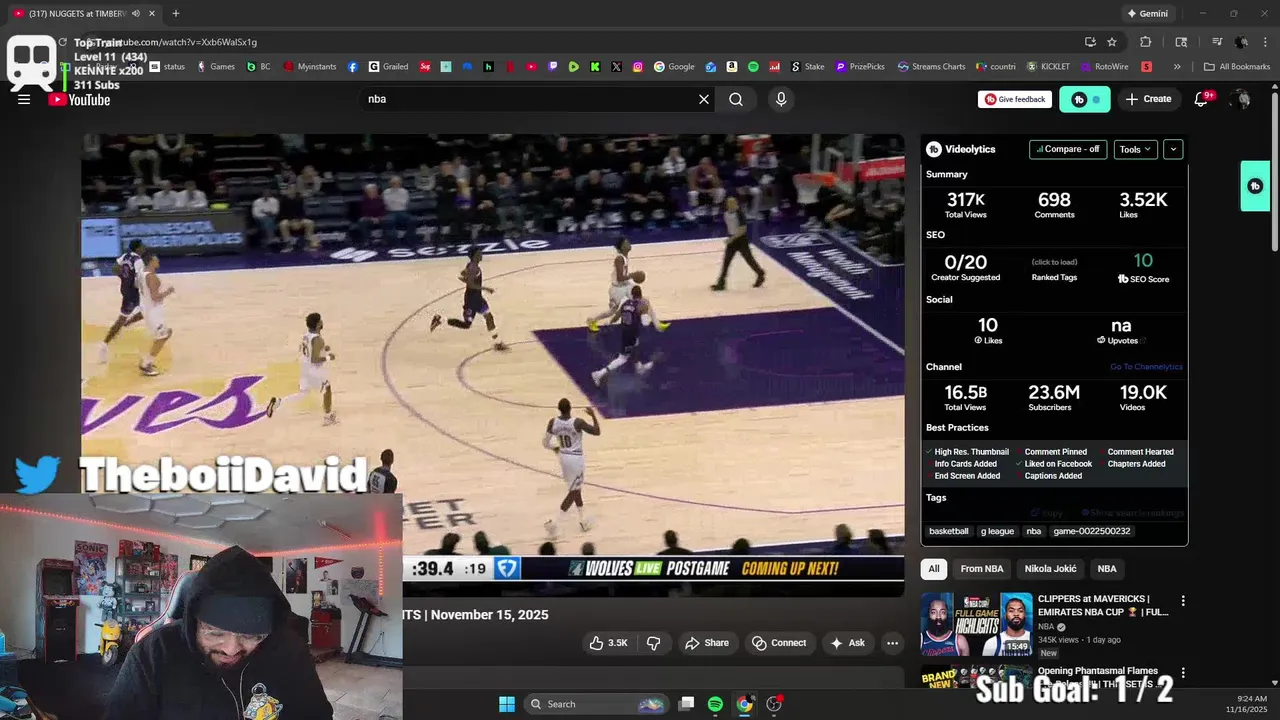
Task: Open the PrizePicks bookmark
Action: tap(859, 67)
